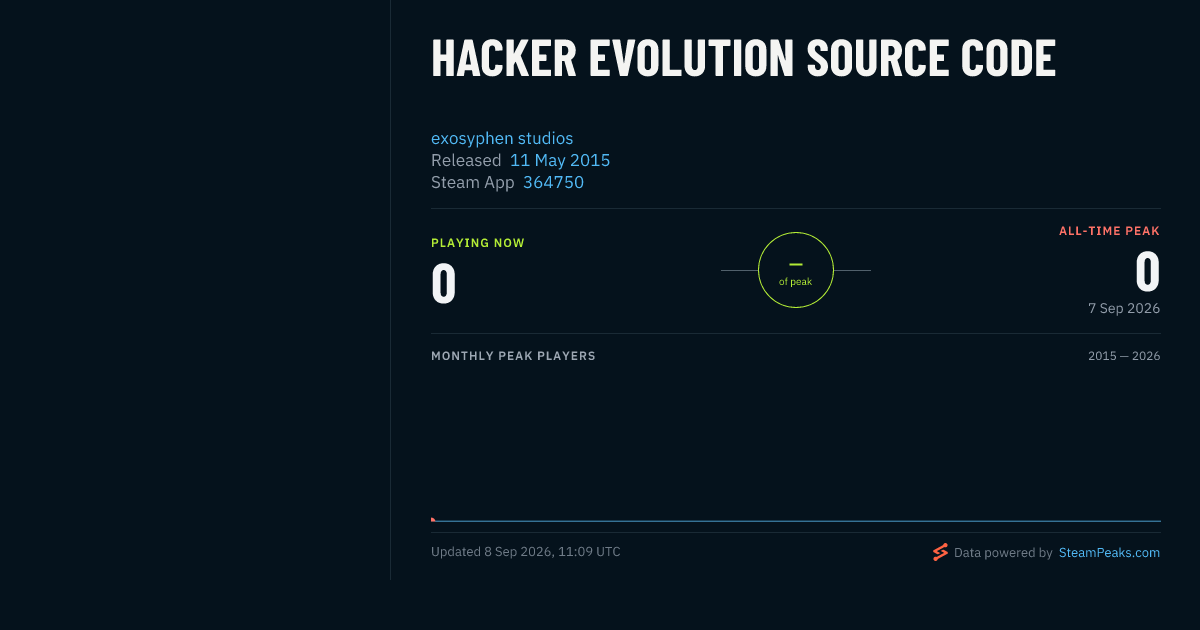Open Steam App ID 364750 link
Viewport: 1200px width, 630px height.
pos(553,182)
